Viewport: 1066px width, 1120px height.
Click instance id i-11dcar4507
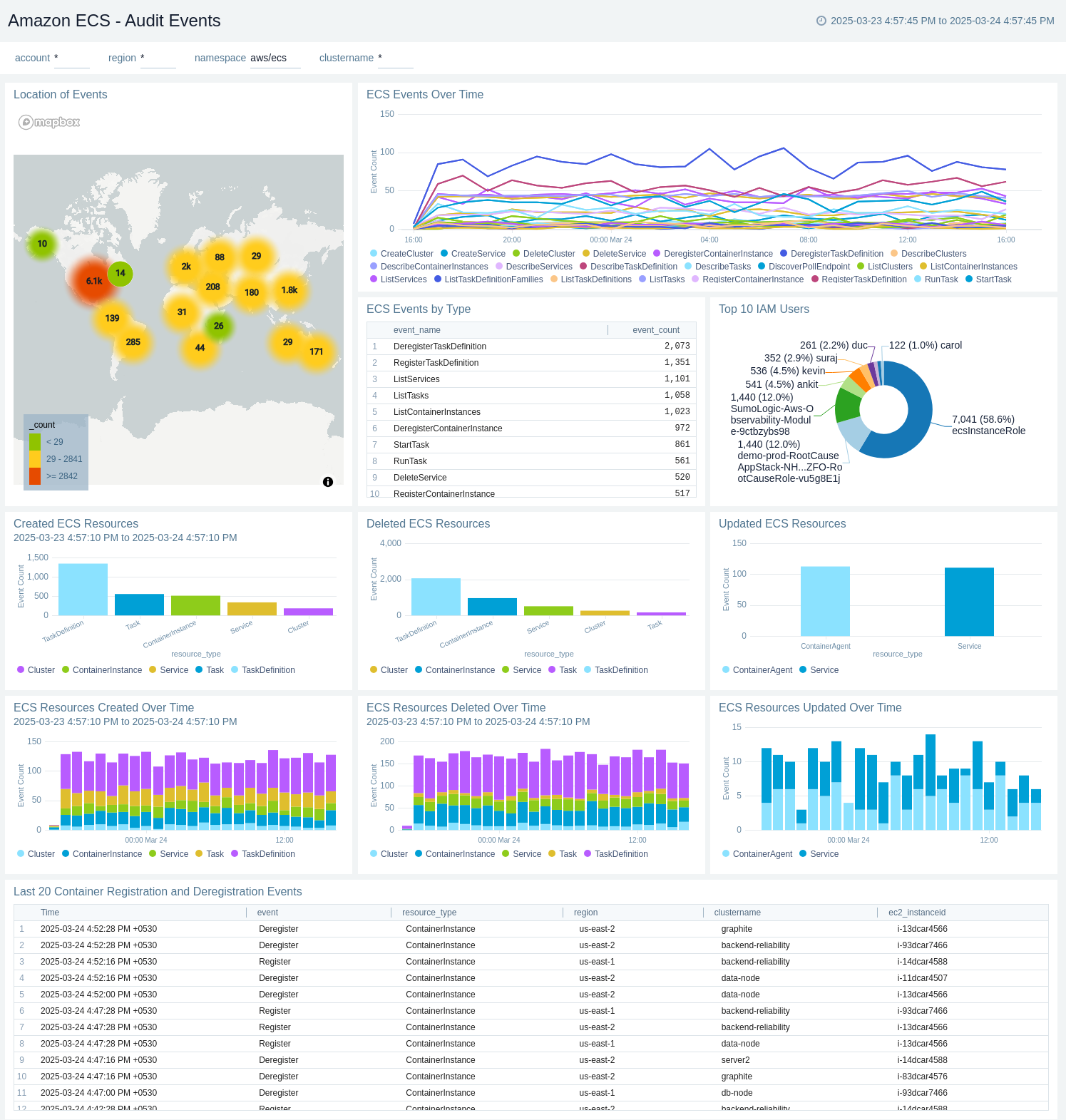click(x=922, y=978)
